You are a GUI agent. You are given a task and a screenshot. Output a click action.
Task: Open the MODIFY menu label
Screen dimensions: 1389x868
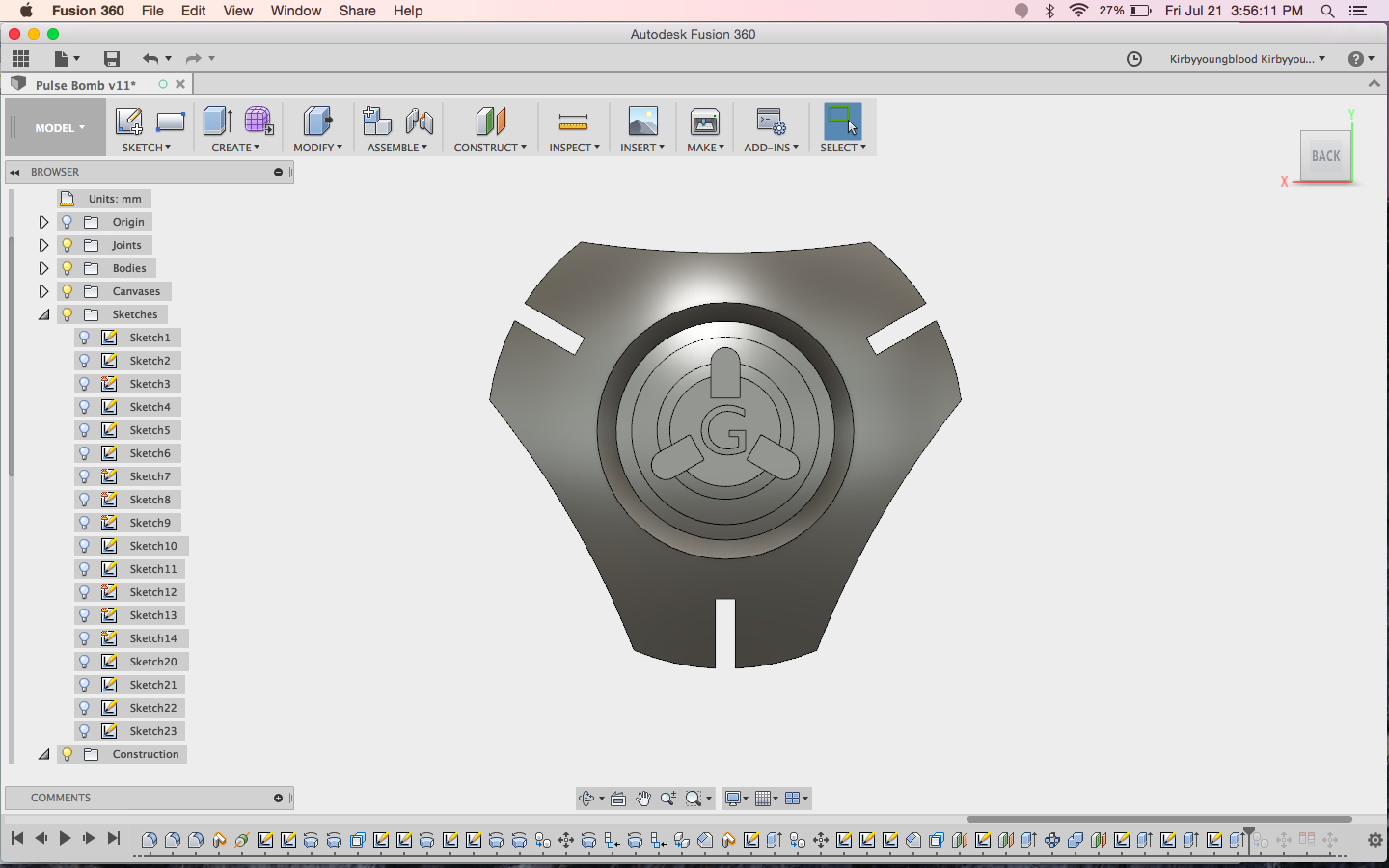[317, 148]
